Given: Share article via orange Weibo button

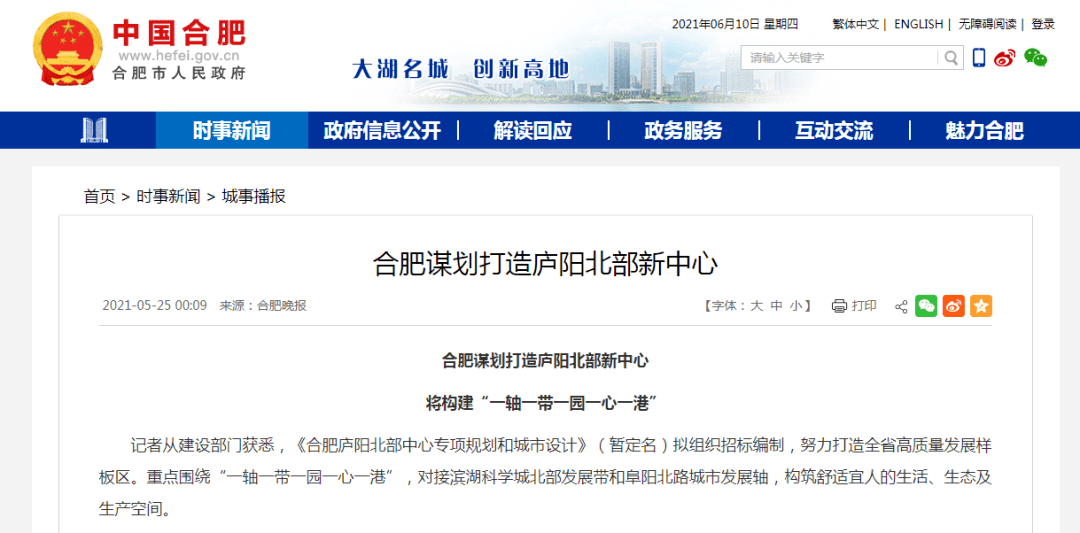Looking at the screenshot, I should click(953, 306).
